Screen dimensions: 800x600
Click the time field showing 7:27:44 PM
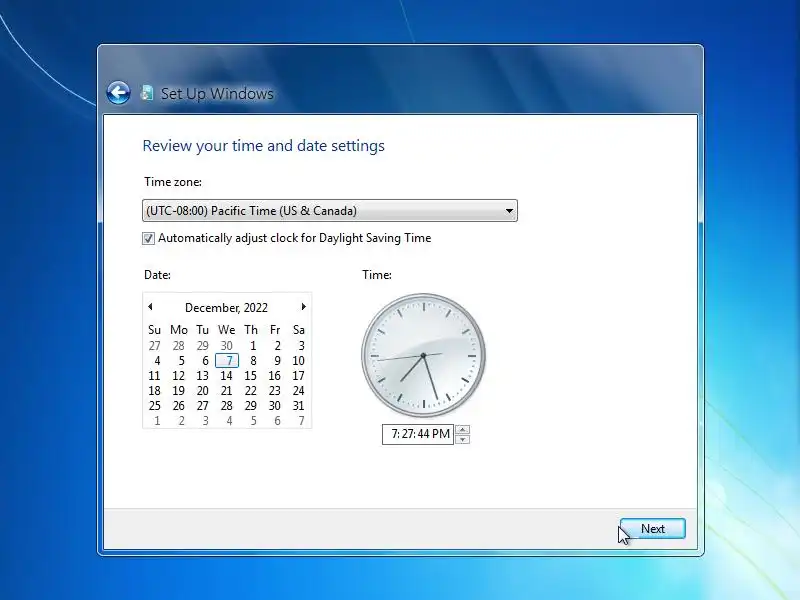418,434
